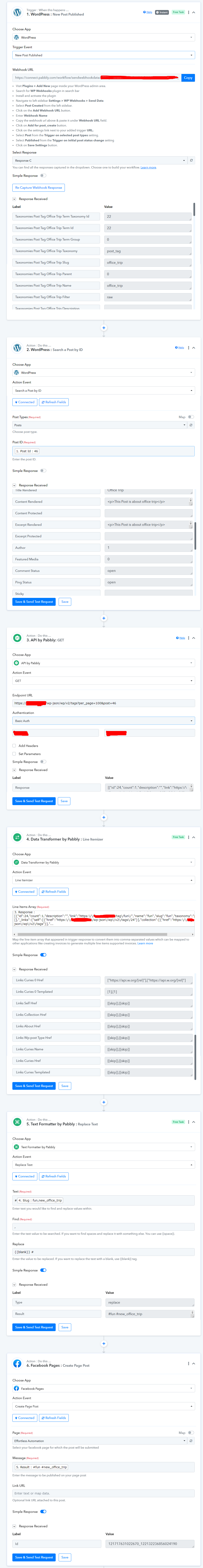Click Connected button in Facebook Pages step

pyautogui.click(x=25, y=1418)
